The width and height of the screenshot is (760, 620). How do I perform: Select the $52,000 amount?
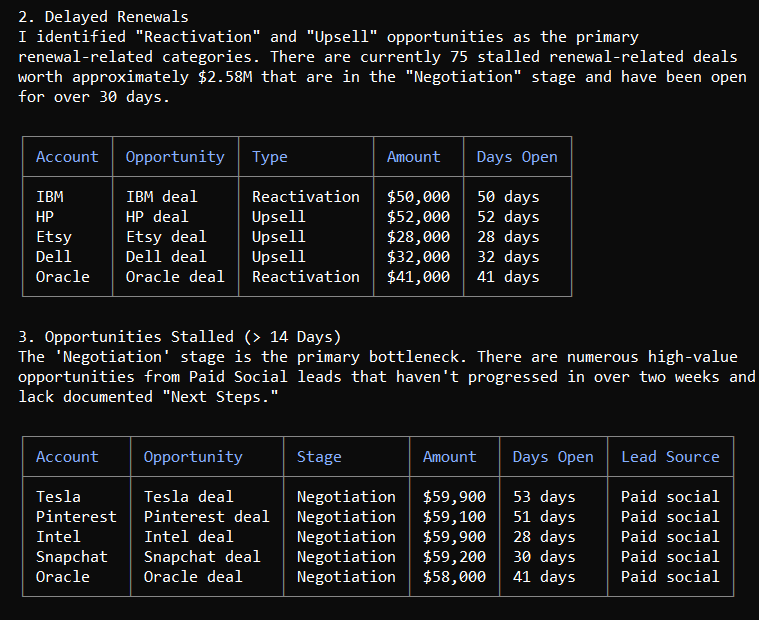coord(418,217)
